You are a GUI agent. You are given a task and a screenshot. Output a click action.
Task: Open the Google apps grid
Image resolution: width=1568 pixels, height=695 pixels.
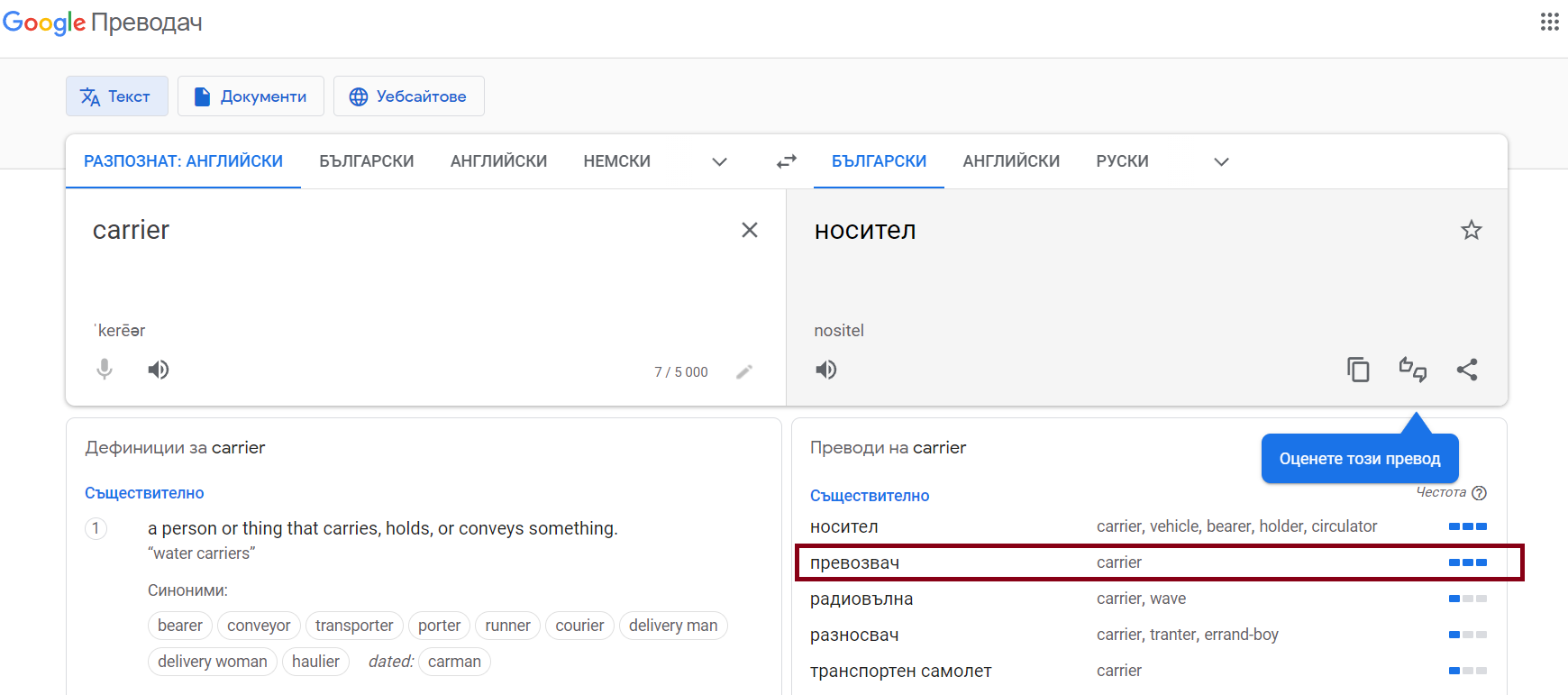[1549, 22]
